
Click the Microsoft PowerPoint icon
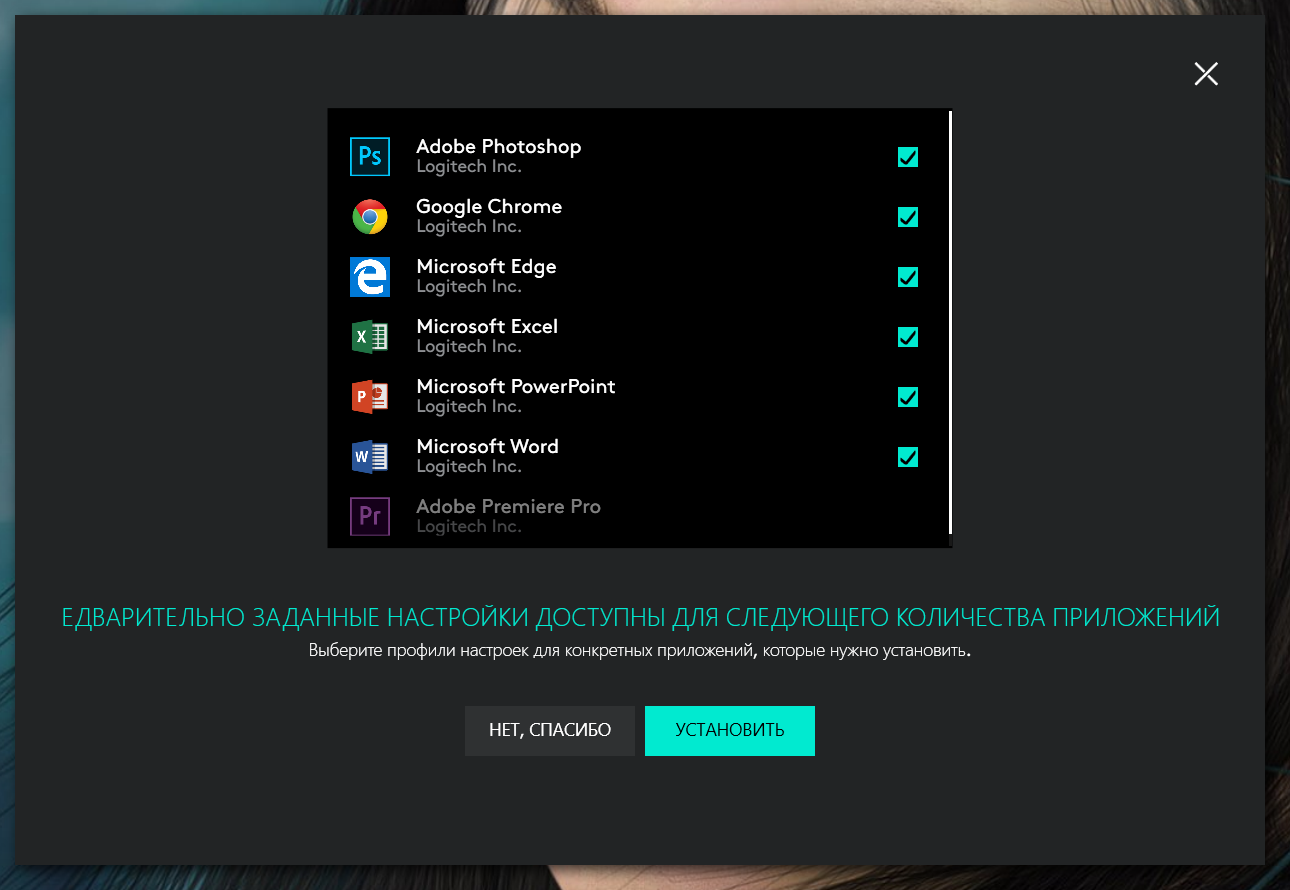369,397
